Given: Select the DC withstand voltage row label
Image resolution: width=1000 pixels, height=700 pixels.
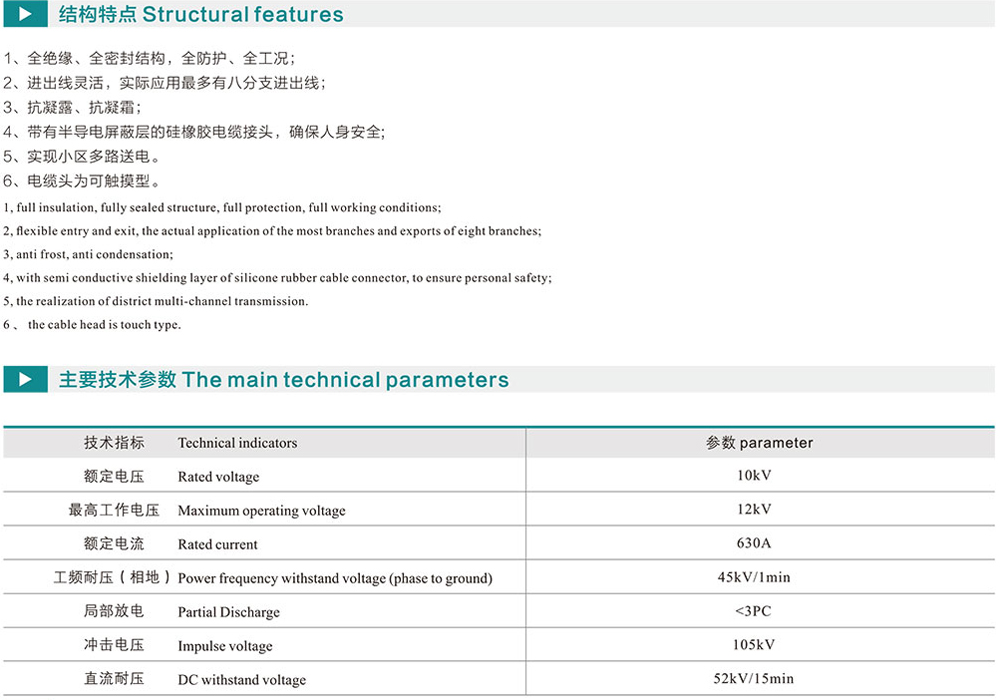Looking at the screenshot, I should [x=241, y=680].
